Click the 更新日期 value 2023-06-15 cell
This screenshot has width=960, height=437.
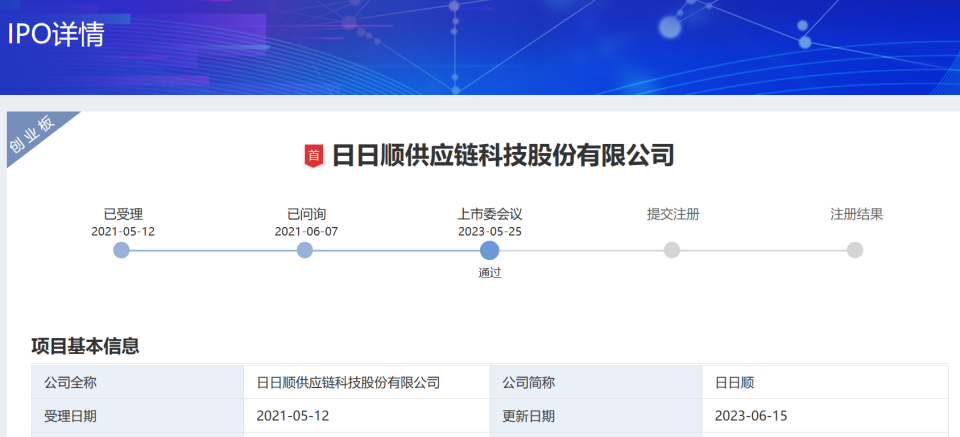pyautogui.click(x=825, y=416)
